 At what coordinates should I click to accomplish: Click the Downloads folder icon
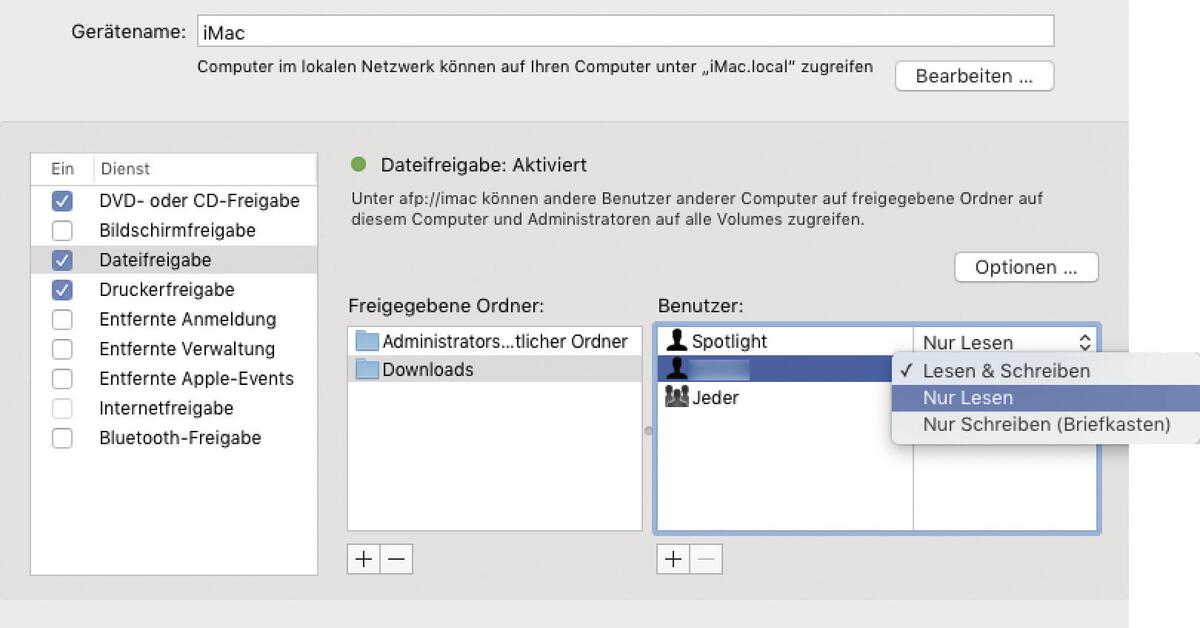click(365, 369)
